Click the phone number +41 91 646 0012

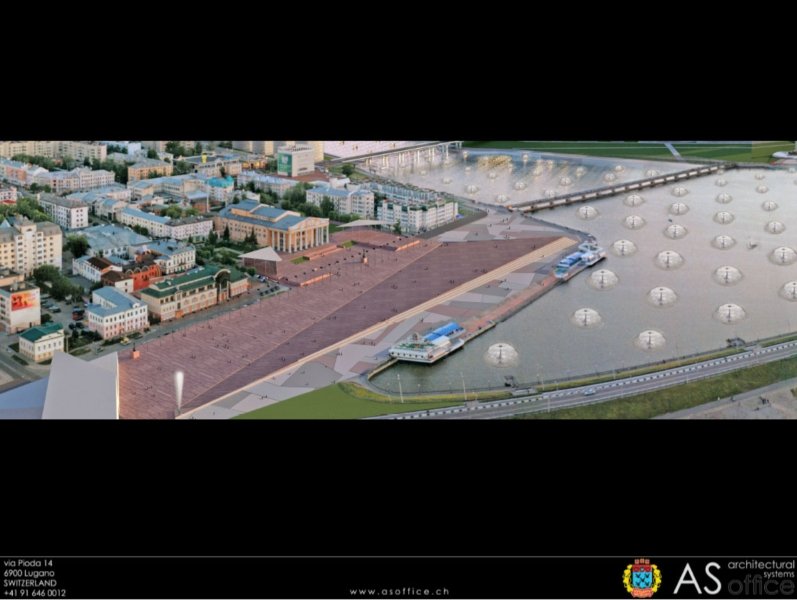click(35, 592)
